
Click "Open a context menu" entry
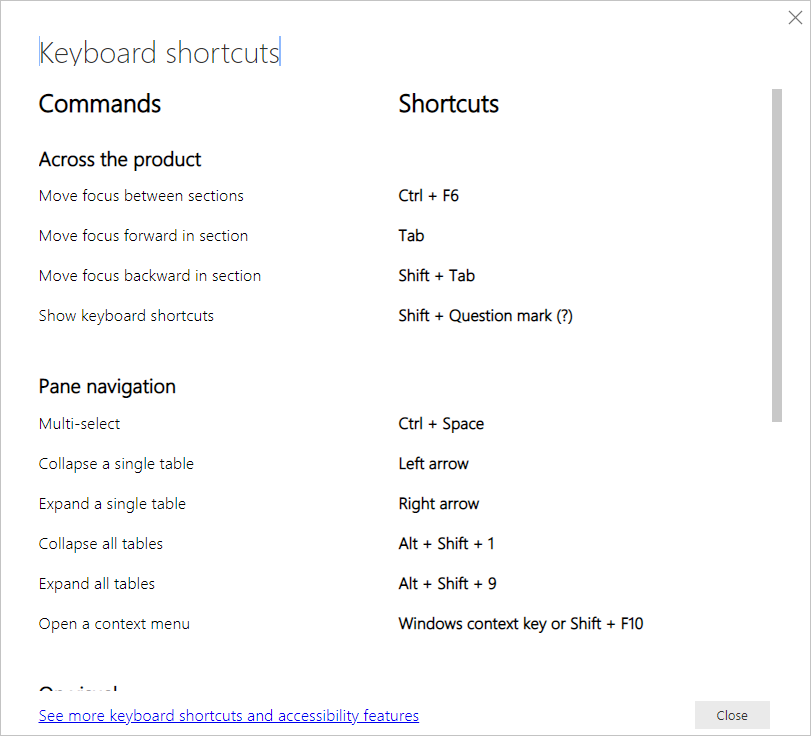[x=114, y=623]
